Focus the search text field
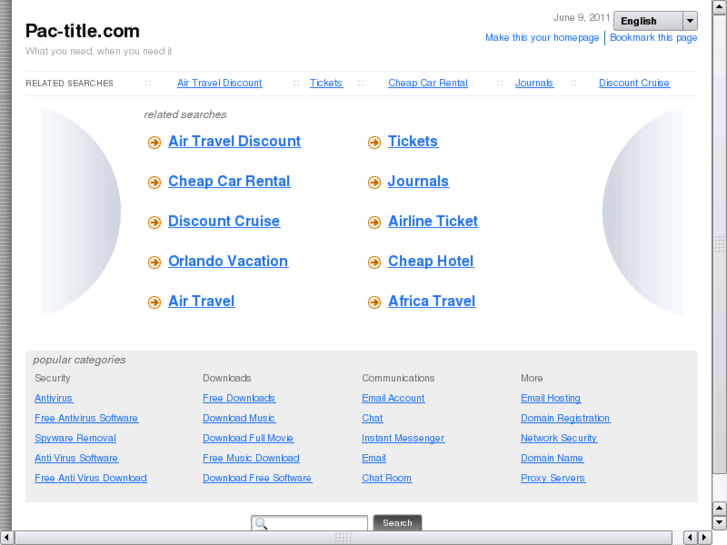The height and width of the screenshot is (545, 727). (309, 523)
